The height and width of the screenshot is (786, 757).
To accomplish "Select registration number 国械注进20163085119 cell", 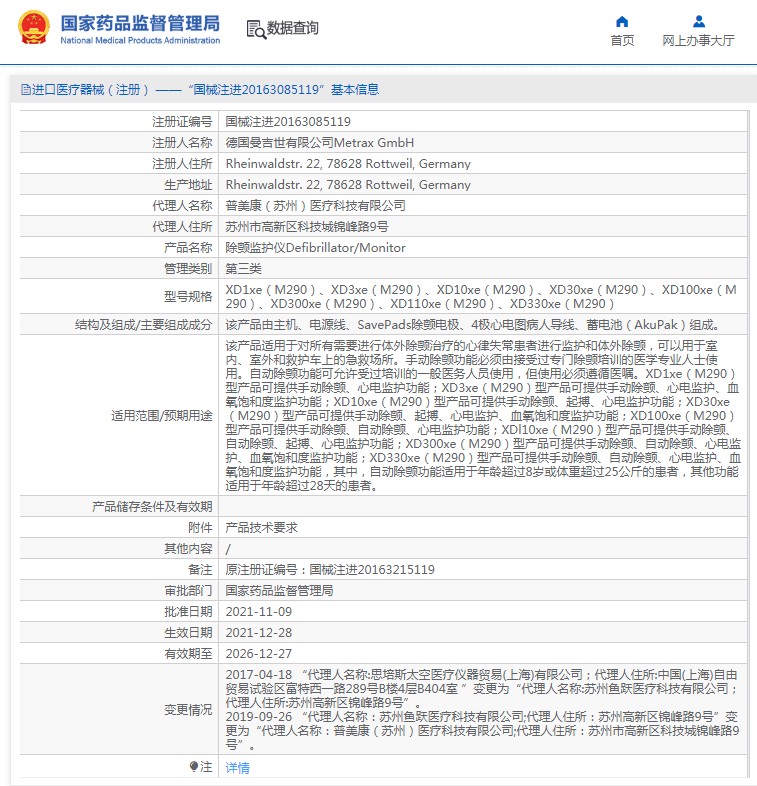I will (x=288, y=122).
